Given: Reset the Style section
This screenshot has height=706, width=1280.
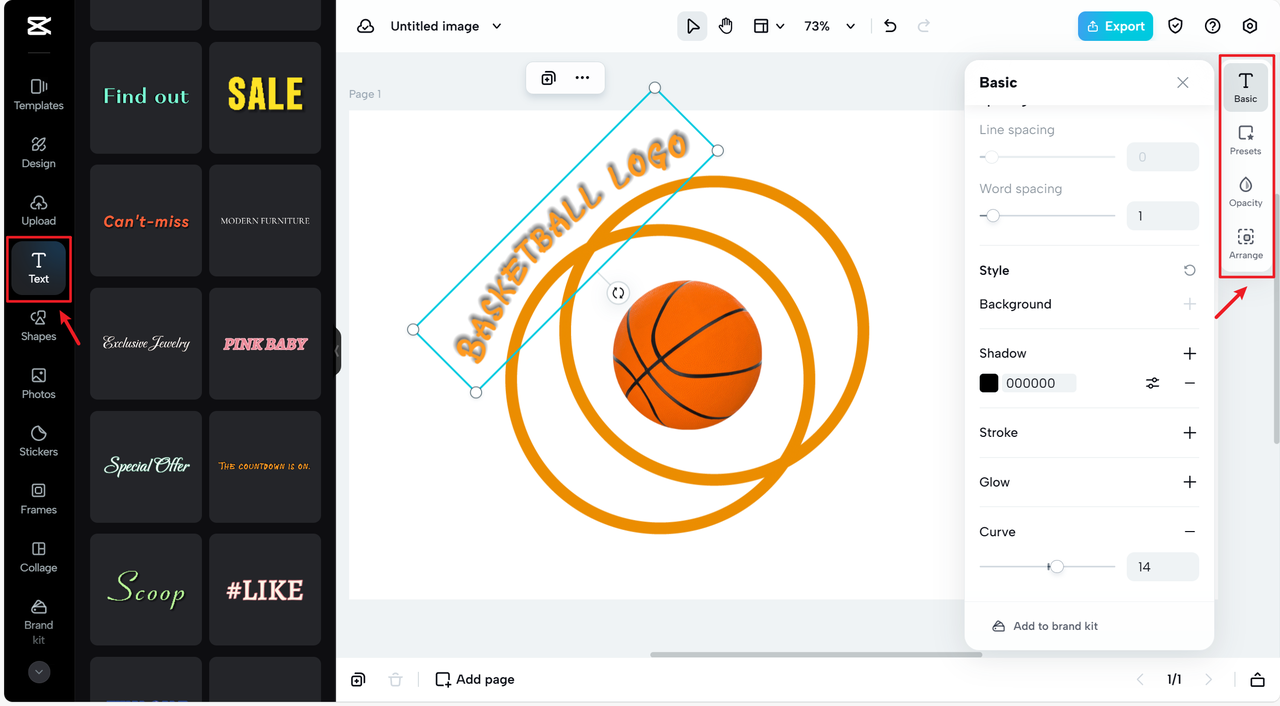Looking at the screenshot, I should [x=1189, y=270].
